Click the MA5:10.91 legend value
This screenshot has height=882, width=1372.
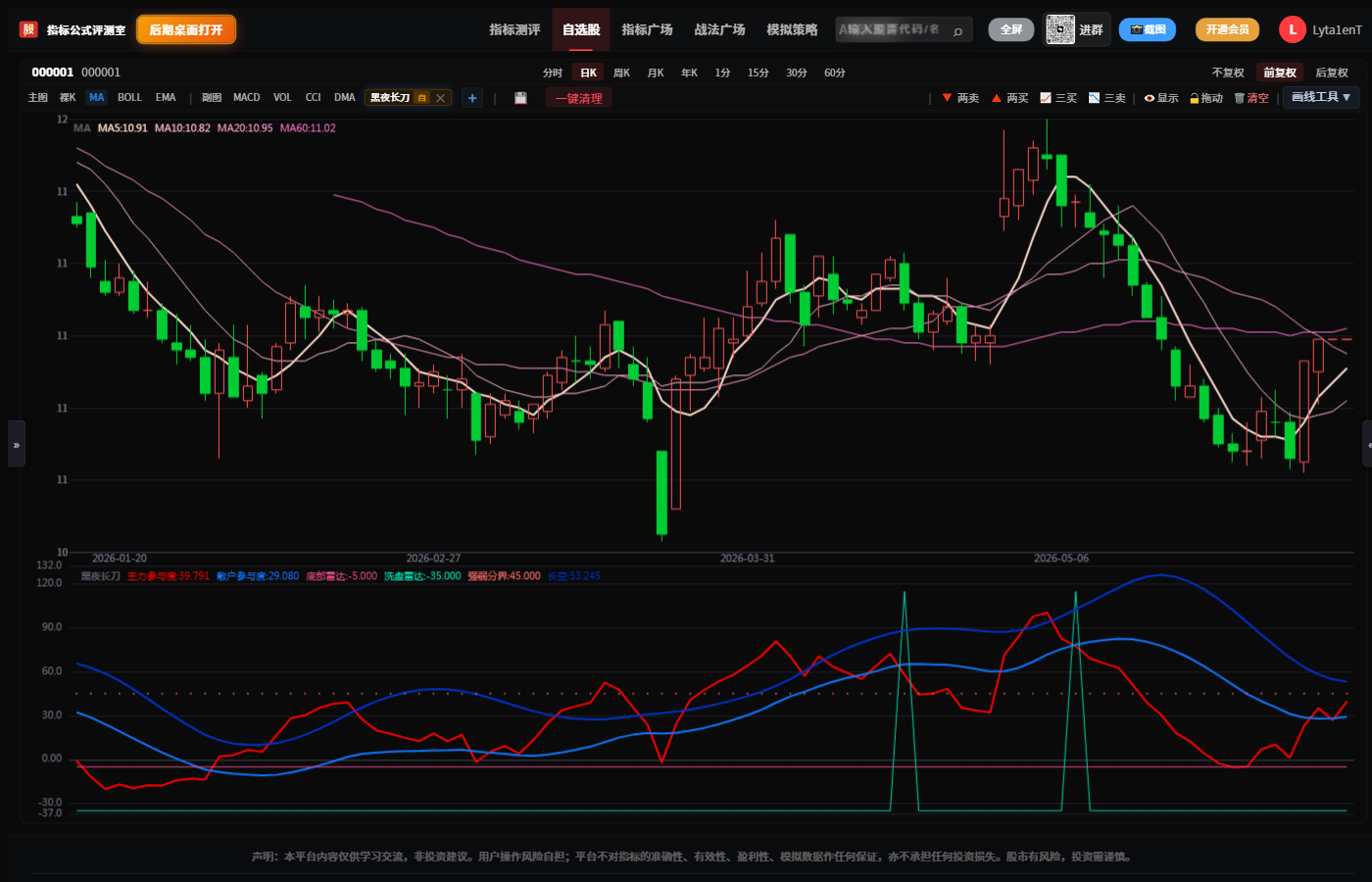[x=122, y=128]
